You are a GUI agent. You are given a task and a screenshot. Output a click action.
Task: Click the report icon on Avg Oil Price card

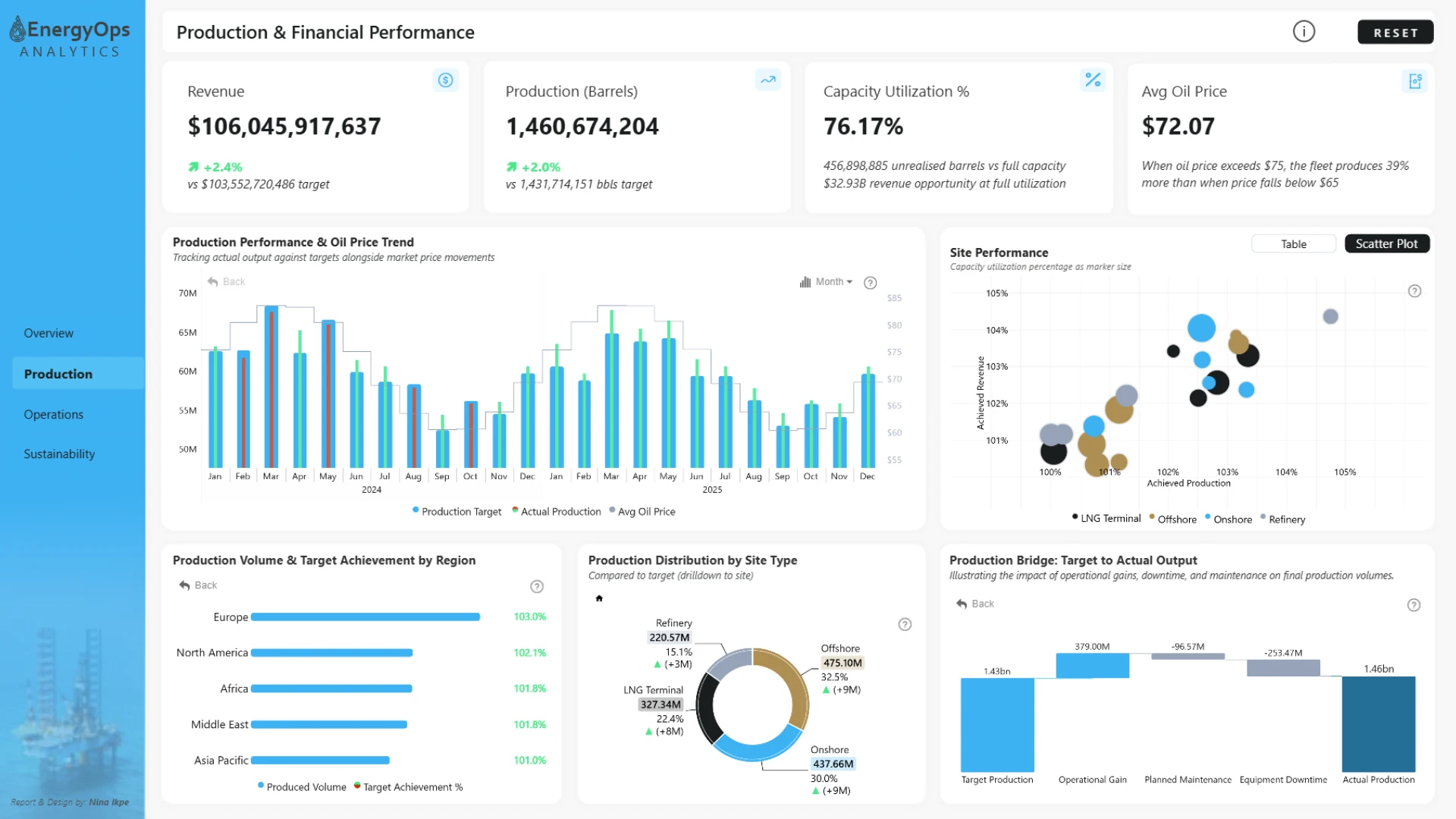pos(1415,80)
